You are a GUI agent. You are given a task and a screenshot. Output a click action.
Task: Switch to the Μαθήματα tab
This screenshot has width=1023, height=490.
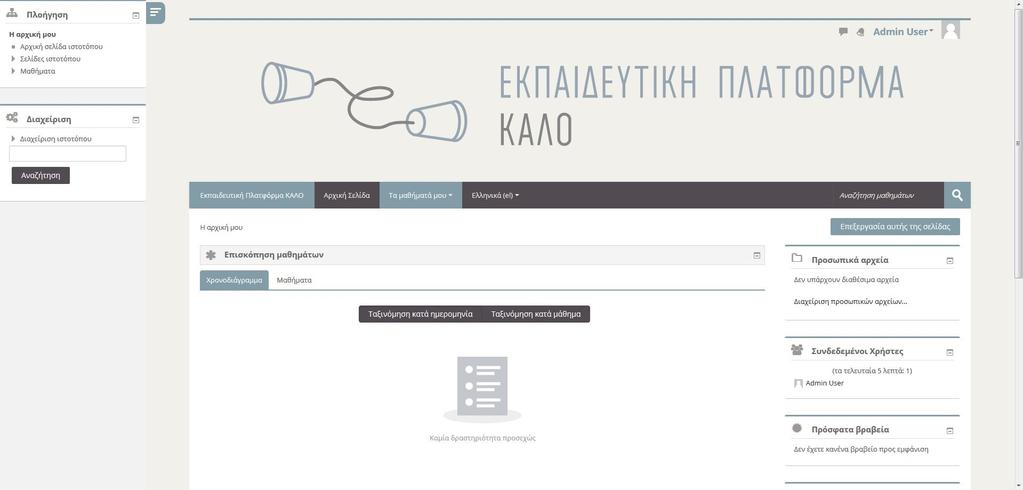click(x=294, y=280)
